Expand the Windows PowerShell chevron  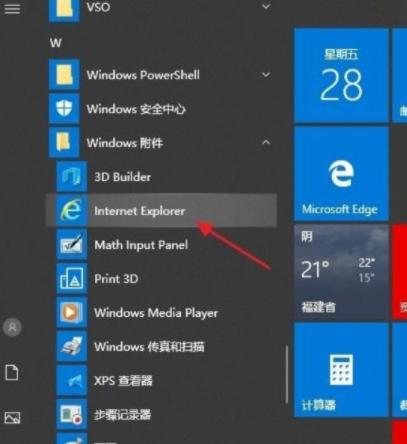click(x=266, y=74)
